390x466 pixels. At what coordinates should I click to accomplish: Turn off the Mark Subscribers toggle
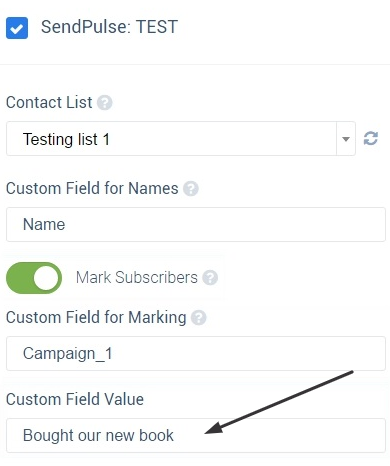pos(34,278)
